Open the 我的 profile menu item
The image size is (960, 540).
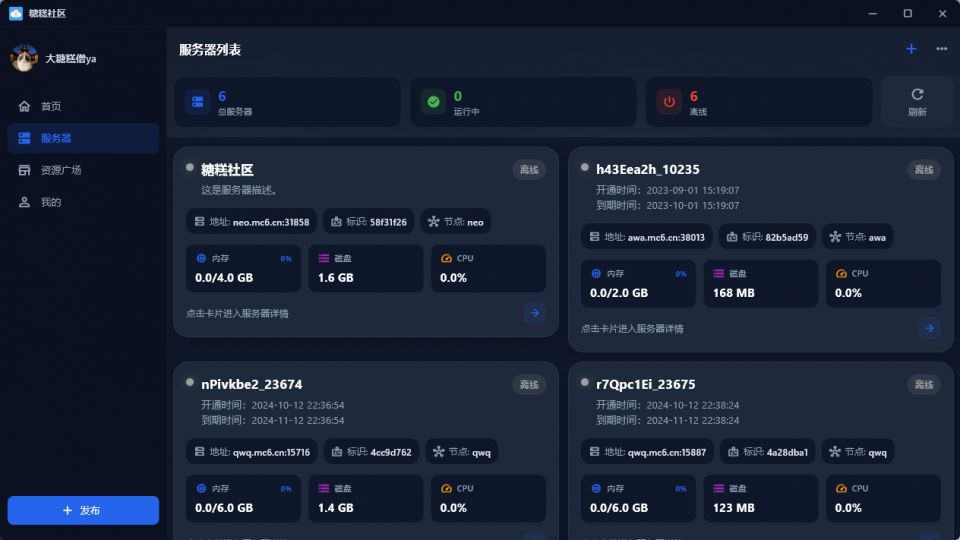(83, 202)
